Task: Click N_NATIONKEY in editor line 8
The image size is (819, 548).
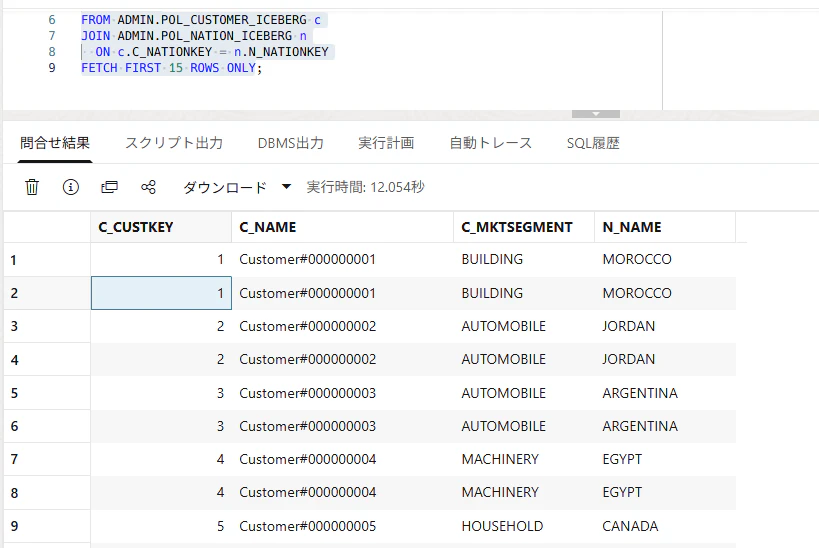Action: (288, 52)
